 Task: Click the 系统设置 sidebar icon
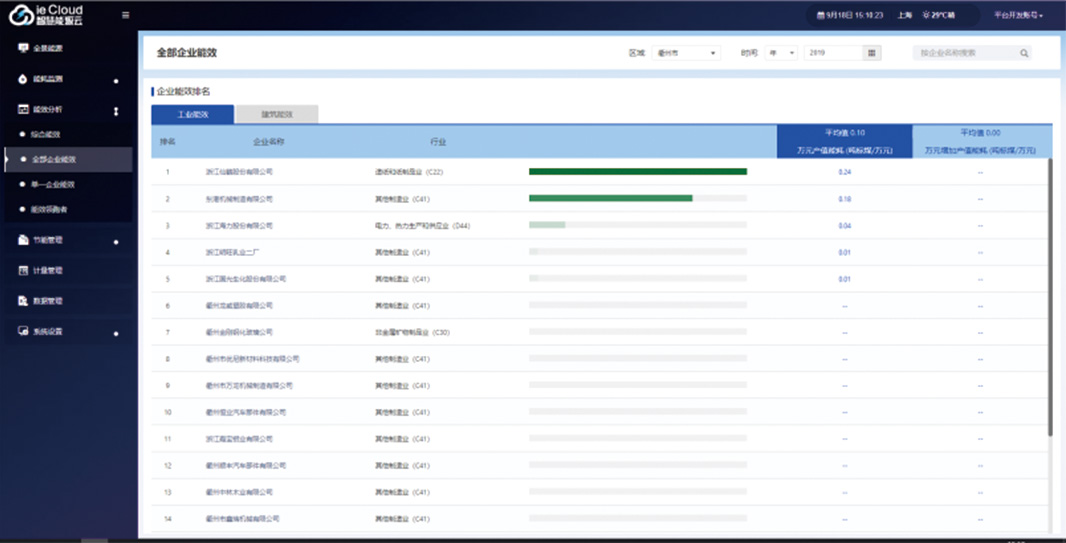point(23,331)
